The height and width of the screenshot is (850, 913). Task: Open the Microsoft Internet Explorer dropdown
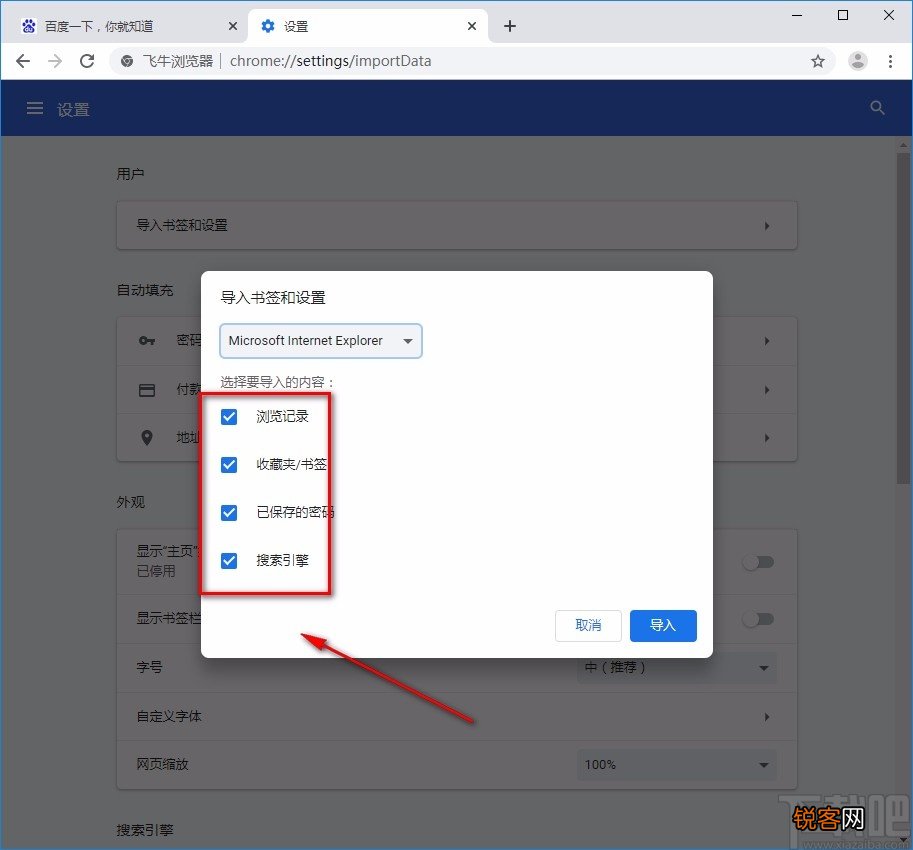tap(321, 341)
